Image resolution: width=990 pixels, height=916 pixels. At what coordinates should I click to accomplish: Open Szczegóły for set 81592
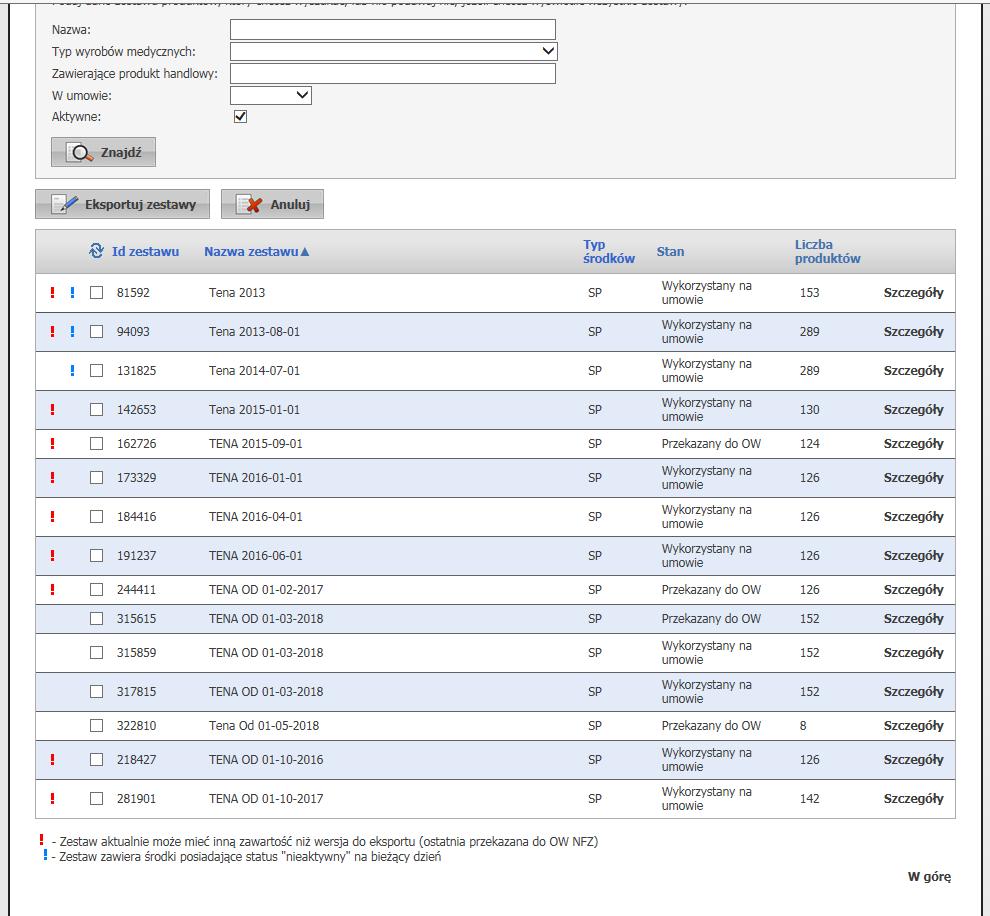click(913, 293)
